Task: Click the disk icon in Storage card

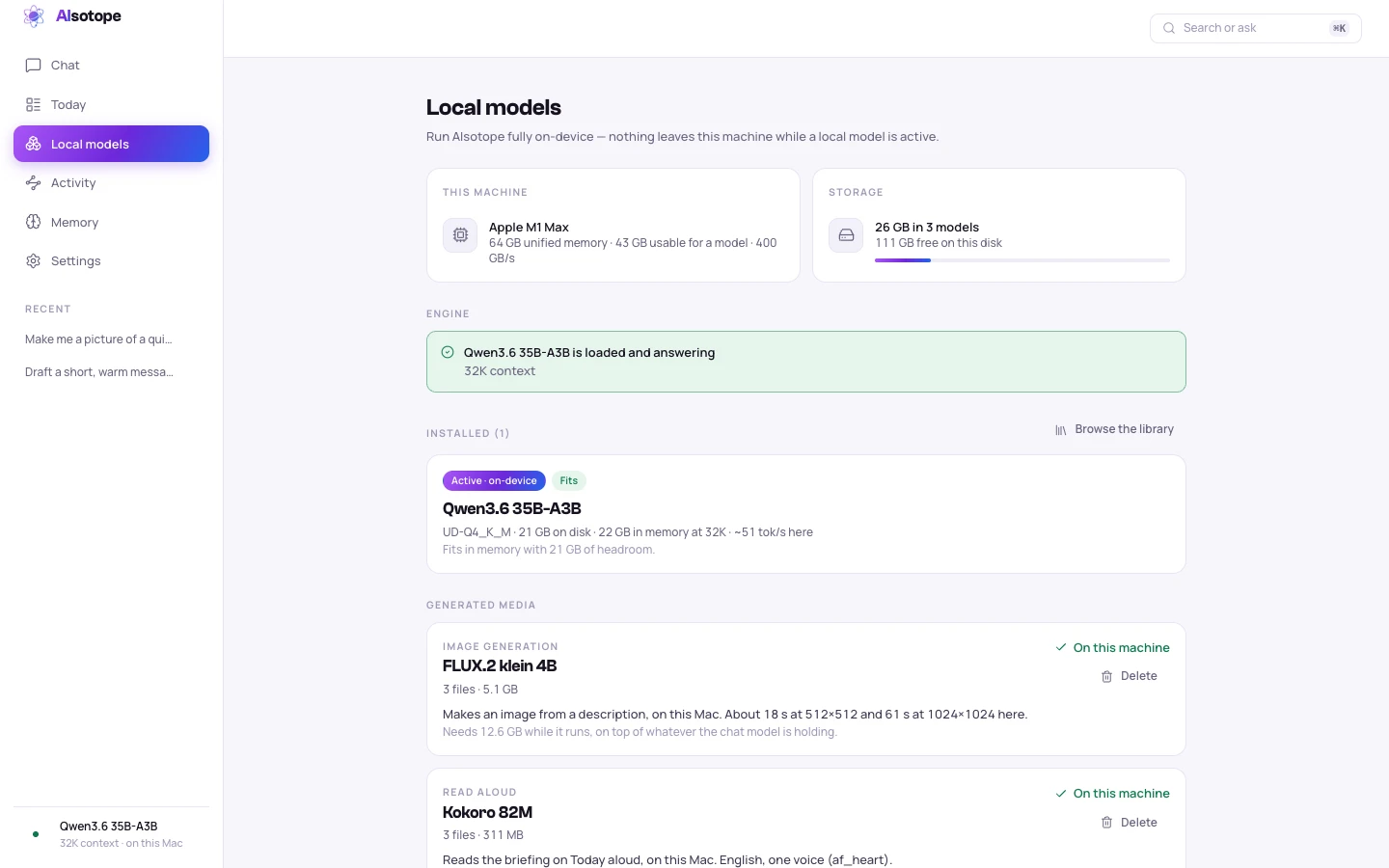Action: (846, 235)
